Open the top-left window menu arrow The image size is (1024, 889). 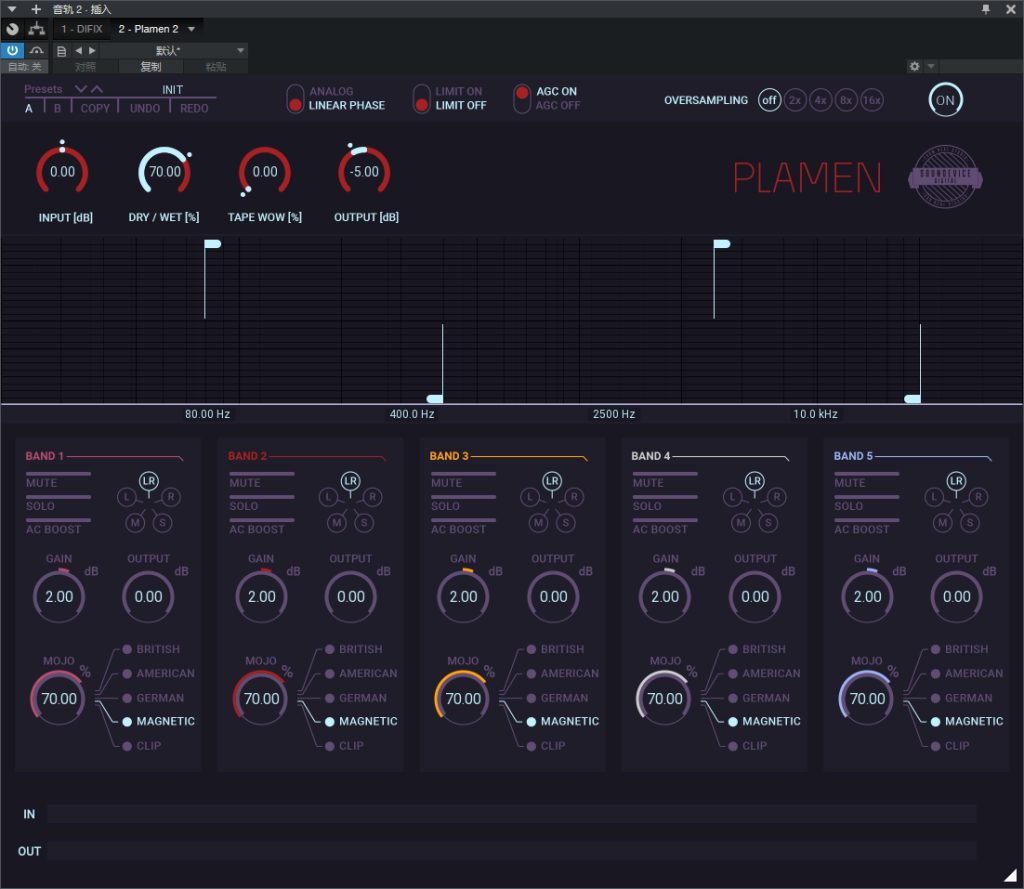click(x=12, y=9)
